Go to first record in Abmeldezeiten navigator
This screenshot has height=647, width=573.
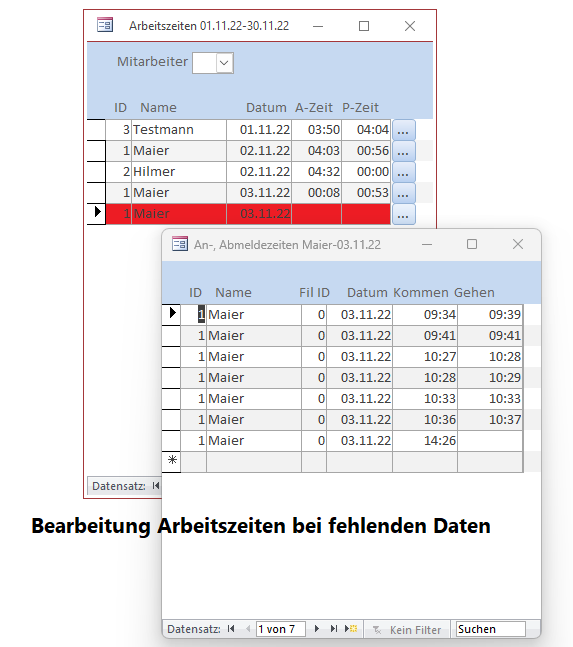pyautogui.click(x=231, y=629)
